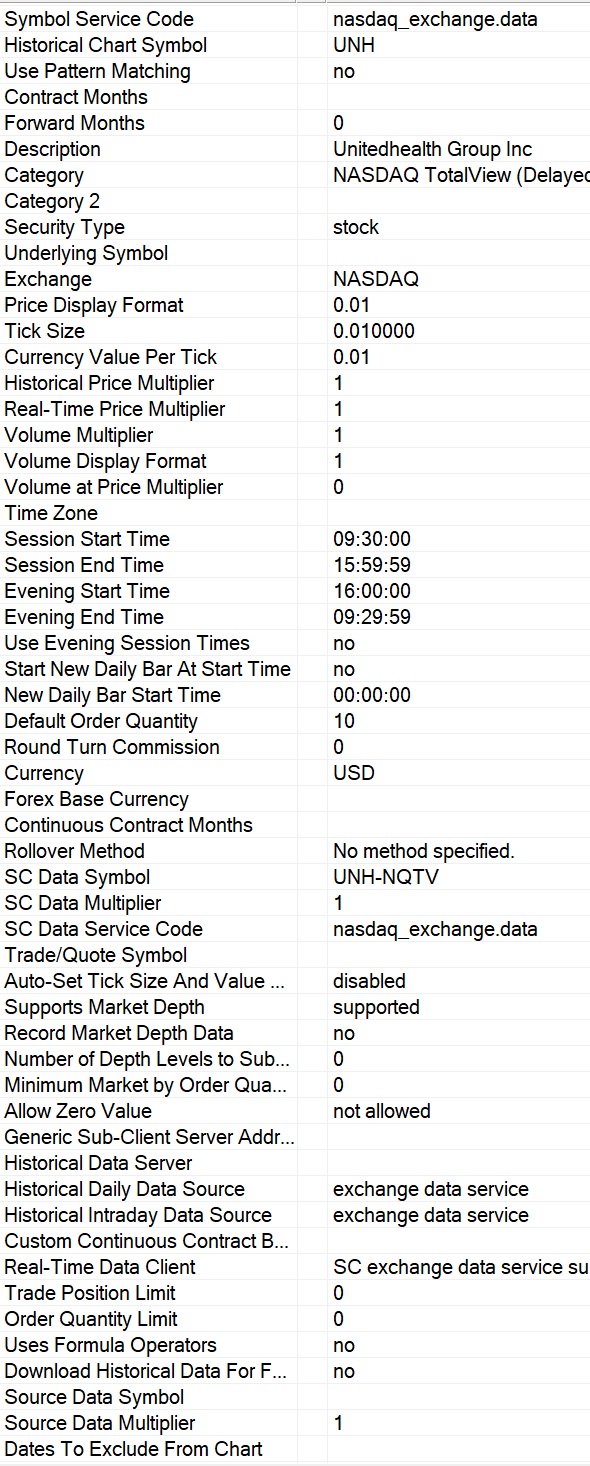Toggle Start New Daily Bar At Start Time
Screen dimensions: 590x1466
pyautogui.click(x=459, y=669)
